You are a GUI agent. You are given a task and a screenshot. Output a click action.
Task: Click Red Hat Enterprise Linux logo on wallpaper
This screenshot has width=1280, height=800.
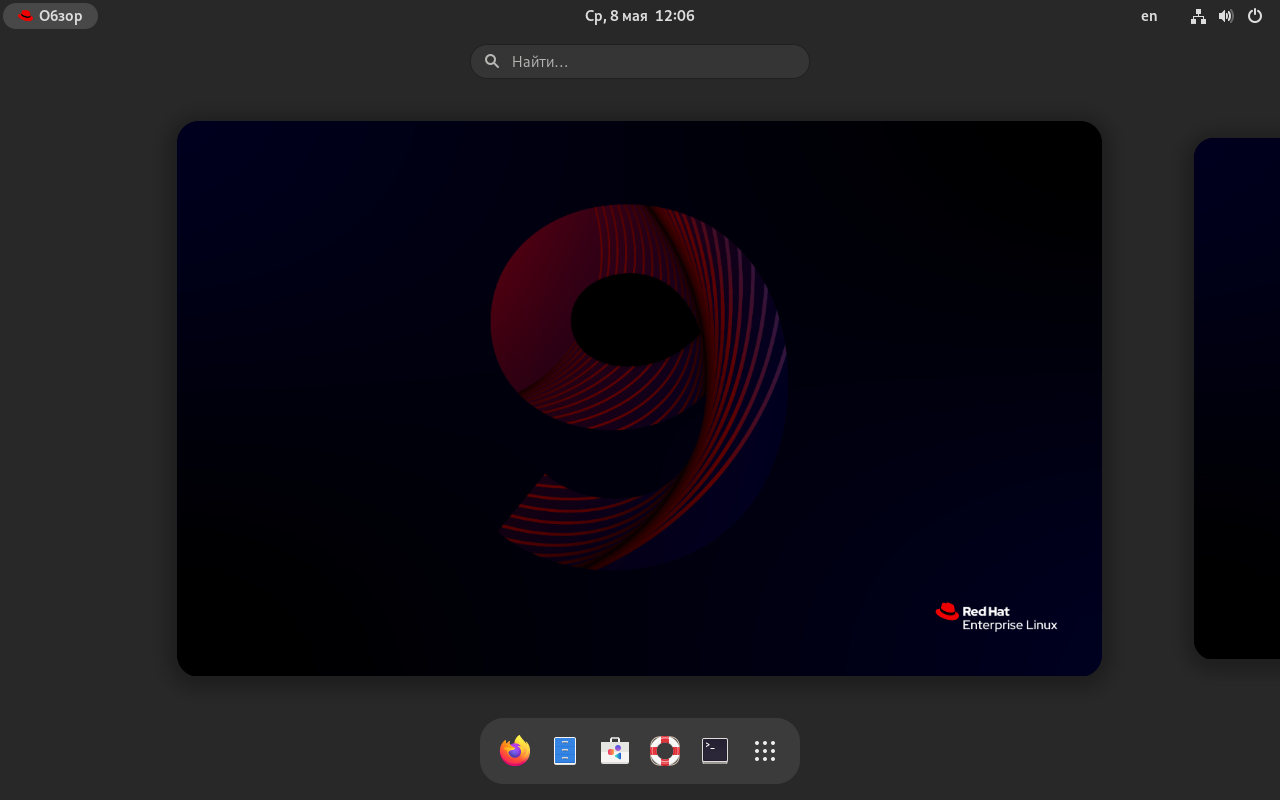pyautogui.click(x=996, y=617)
